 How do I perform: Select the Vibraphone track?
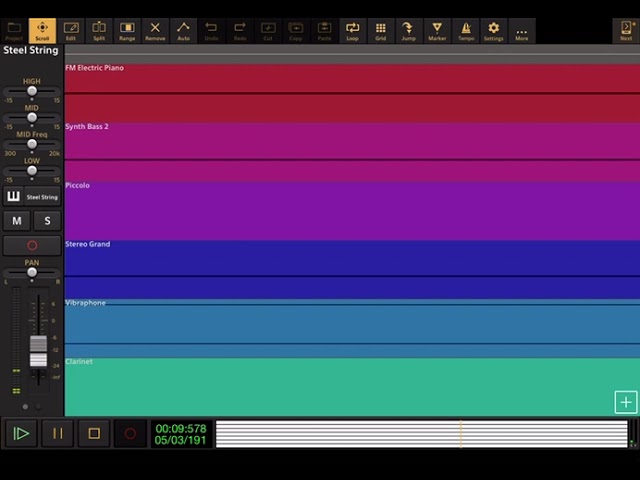[352, 328]
